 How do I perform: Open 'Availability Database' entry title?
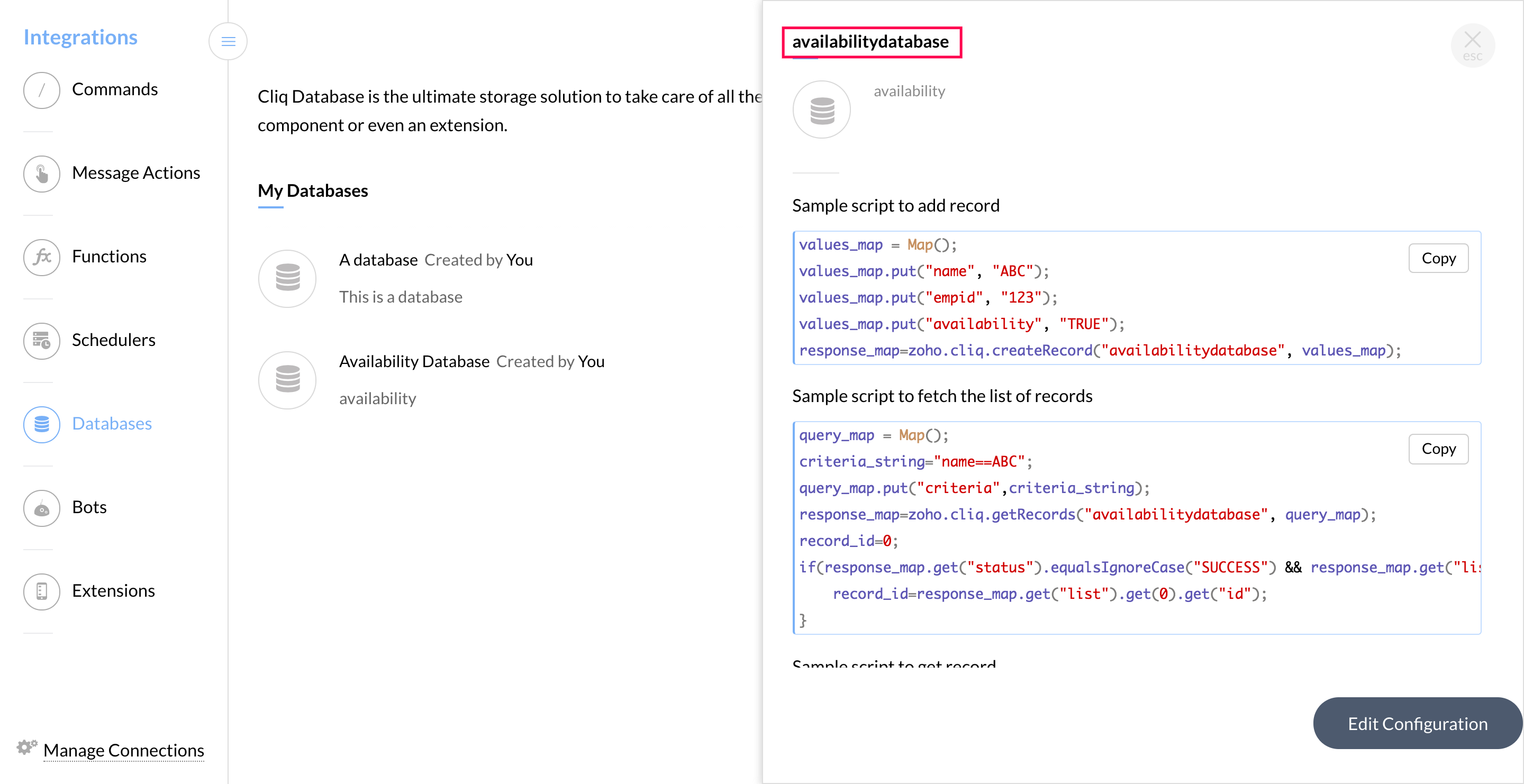click(414, 361)
